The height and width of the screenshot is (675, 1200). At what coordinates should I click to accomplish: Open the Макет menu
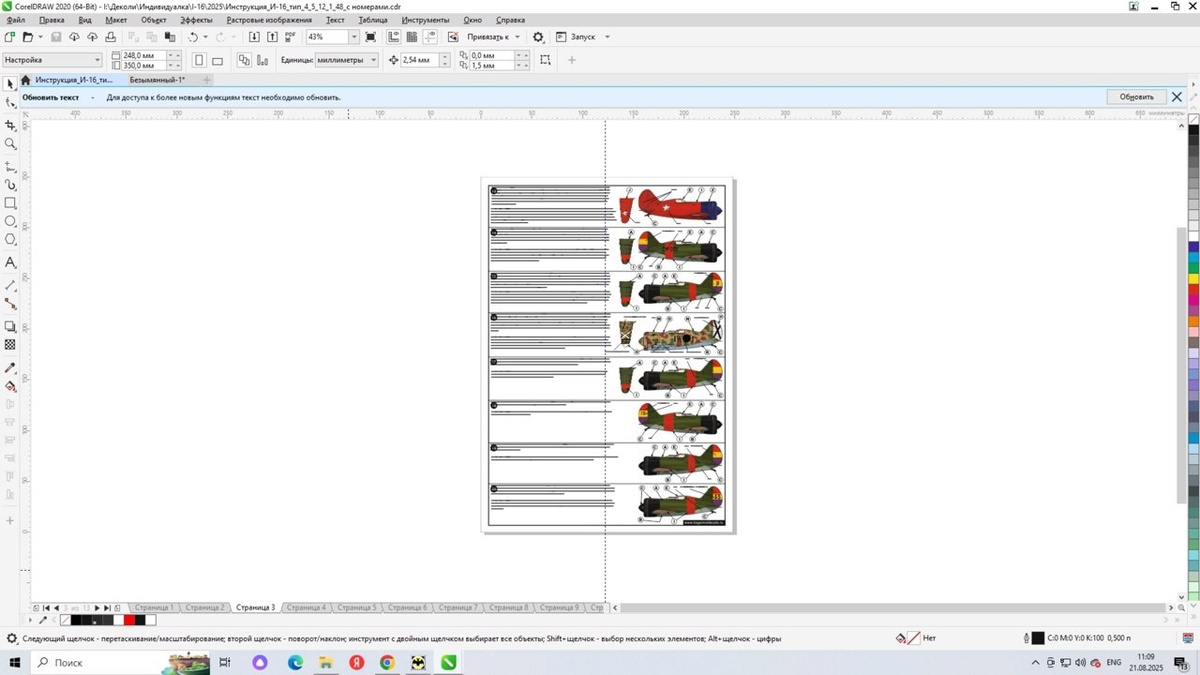point(116,20)
